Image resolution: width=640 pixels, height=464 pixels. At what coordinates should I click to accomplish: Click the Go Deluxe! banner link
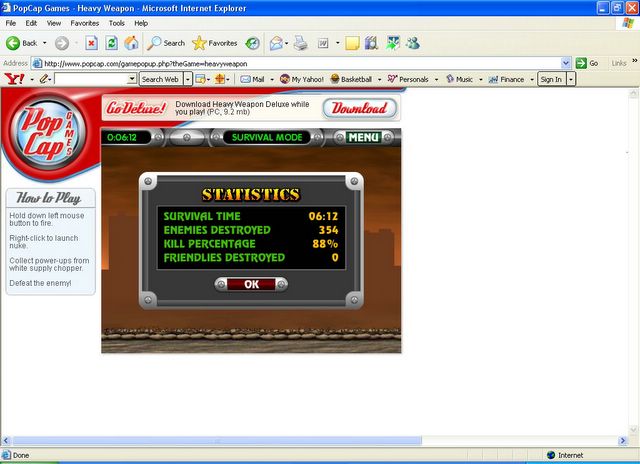[x=136, y=108]
